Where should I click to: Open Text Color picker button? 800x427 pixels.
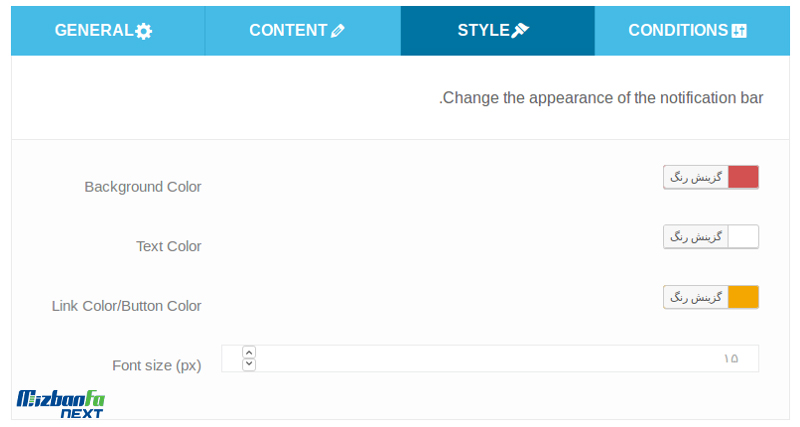[x=711, y=237]
